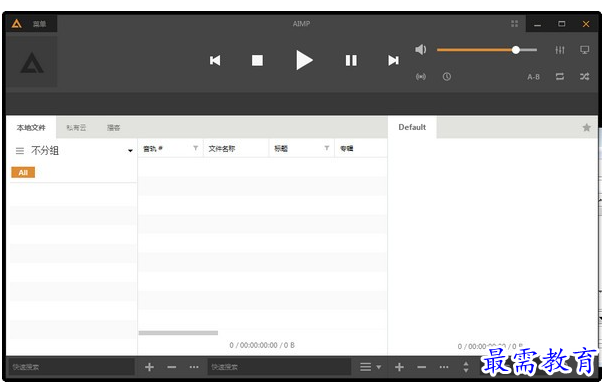Image resolution: width=605 pixels, height=392 pixels.
Task: Click the library horizontal scrollbar
Action: click(178, 333)
